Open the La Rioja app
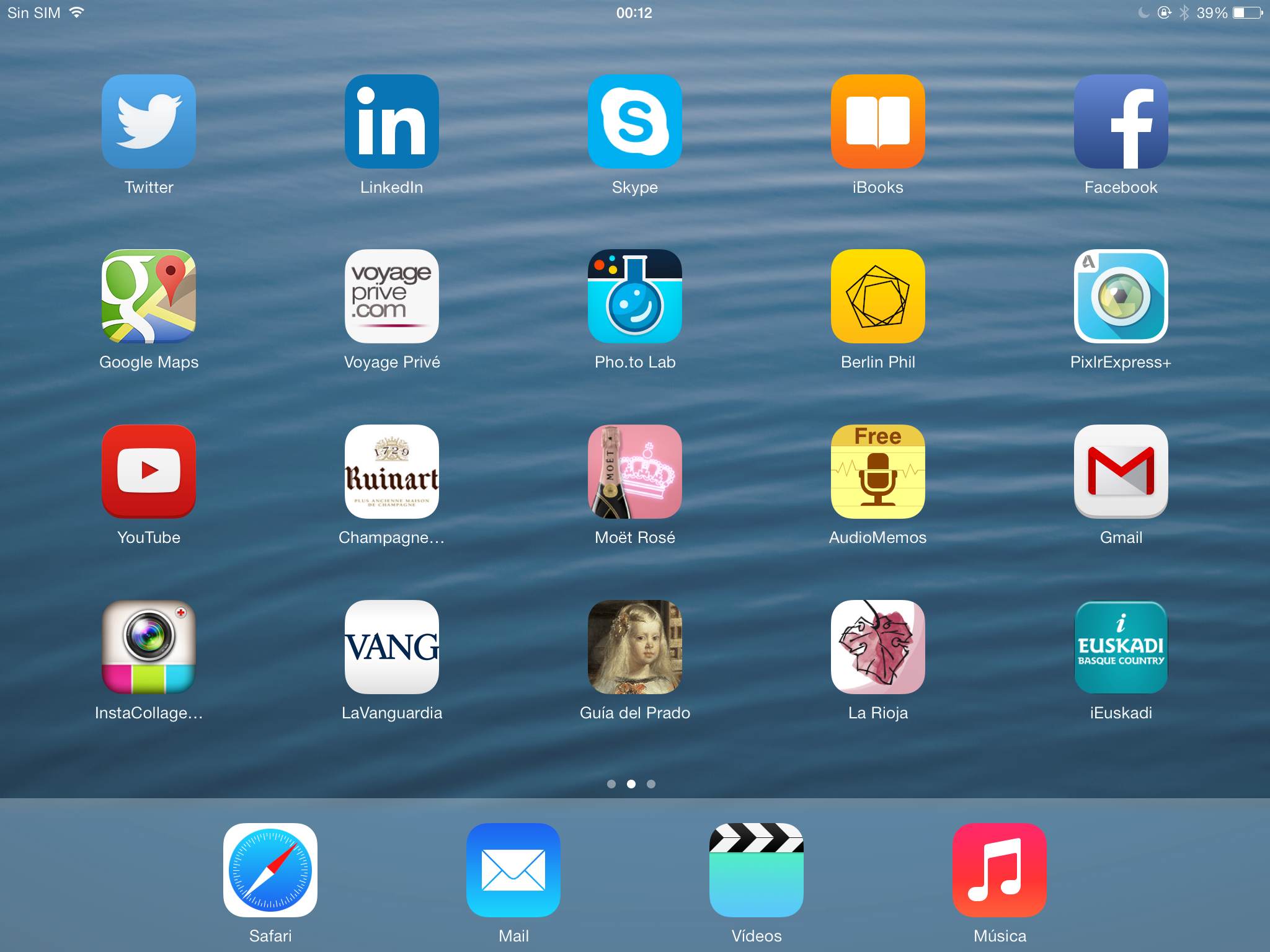The height and width of the screenshot is (952, 1270). pos(878,647)
